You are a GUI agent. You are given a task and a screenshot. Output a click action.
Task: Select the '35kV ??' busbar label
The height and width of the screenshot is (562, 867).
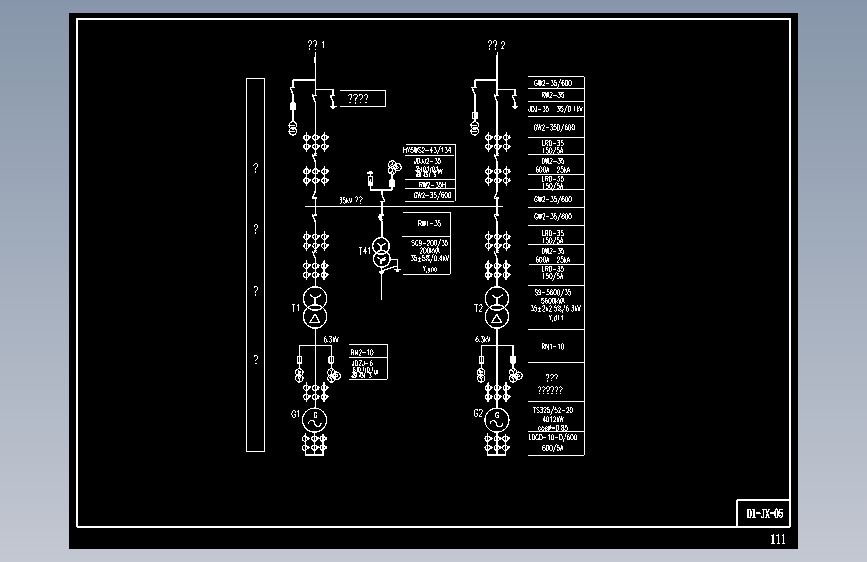click(351, 200)
